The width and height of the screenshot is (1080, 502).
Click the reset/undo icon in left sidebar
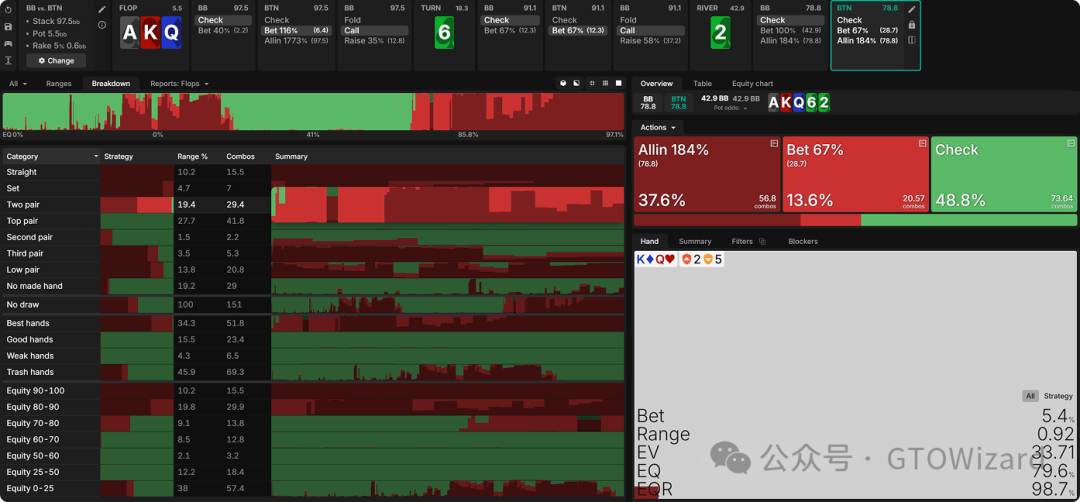[9, 9]
